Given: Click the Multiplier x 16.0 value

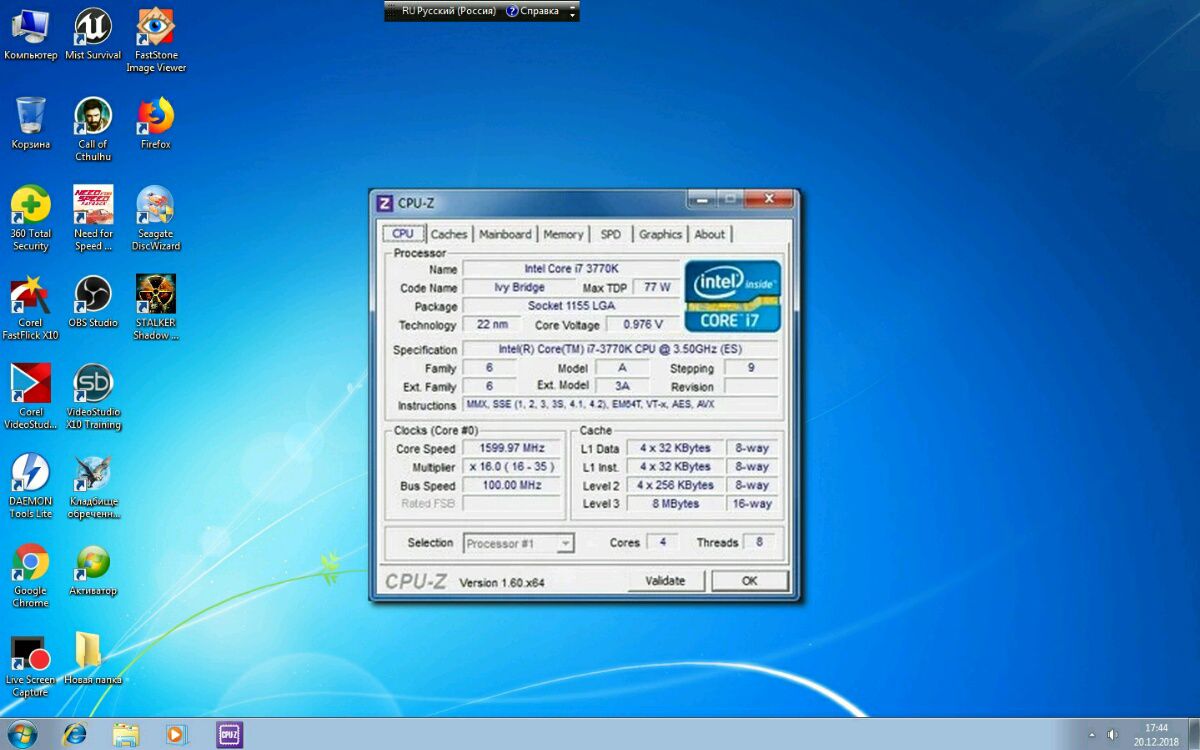Looking at the screenshot, I should (x=511, y=467).
